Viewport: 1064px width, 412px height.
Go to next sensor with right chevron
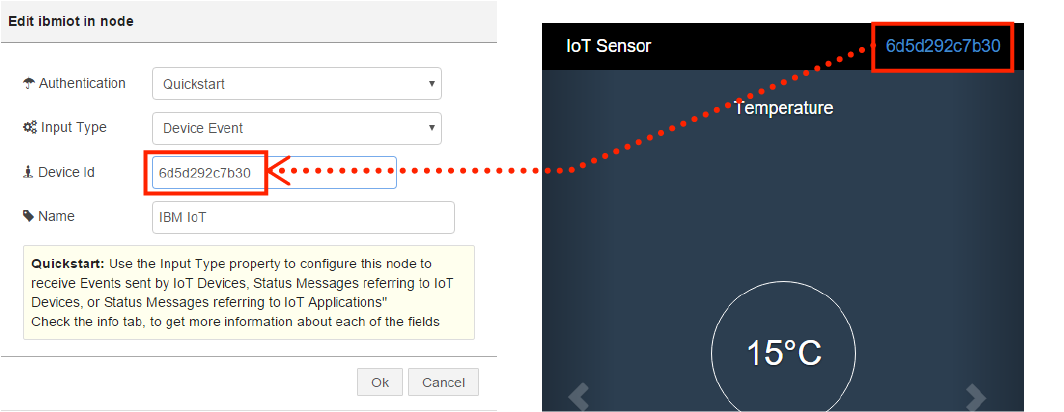tap(975, 398)
